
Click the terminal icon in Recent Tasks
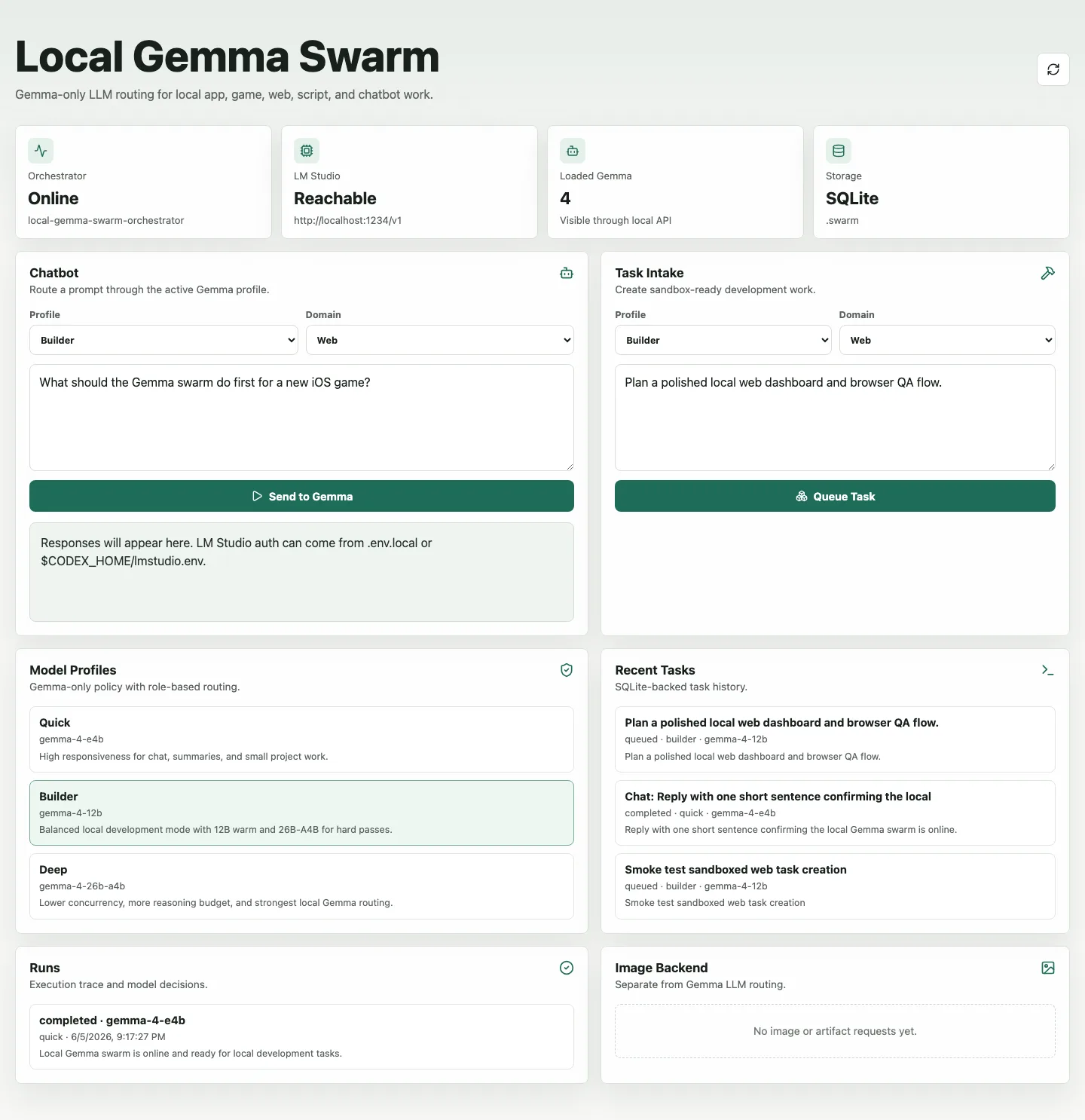click(1048, 670)
